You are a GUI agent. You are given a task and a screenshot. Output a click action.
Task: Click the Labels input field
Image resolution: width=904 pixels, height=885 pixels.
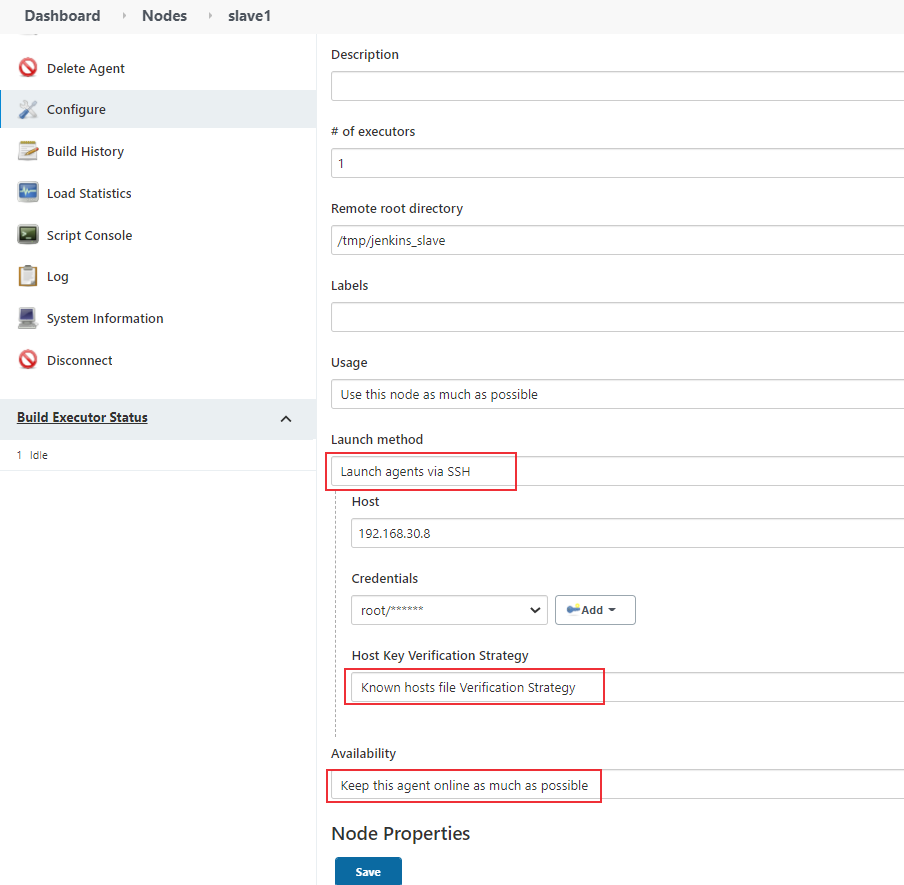point(617,317)
